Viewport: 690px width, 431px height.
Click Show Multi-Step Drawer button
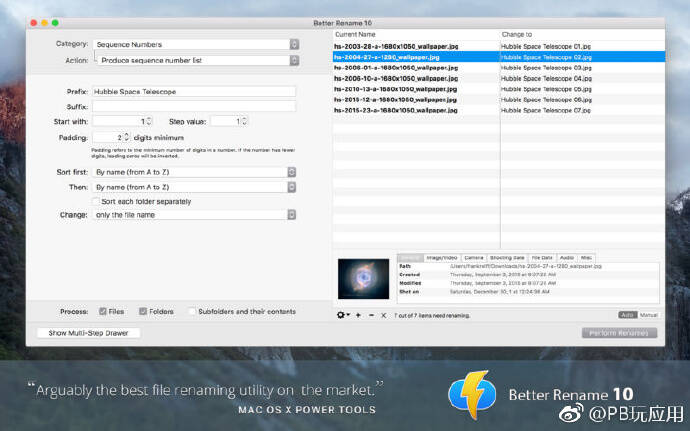click(x=88, y=333)
